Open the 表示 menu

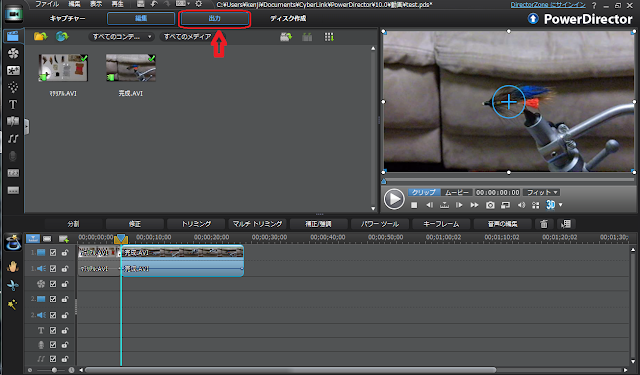pyautogui.click(x=96, y=4)
